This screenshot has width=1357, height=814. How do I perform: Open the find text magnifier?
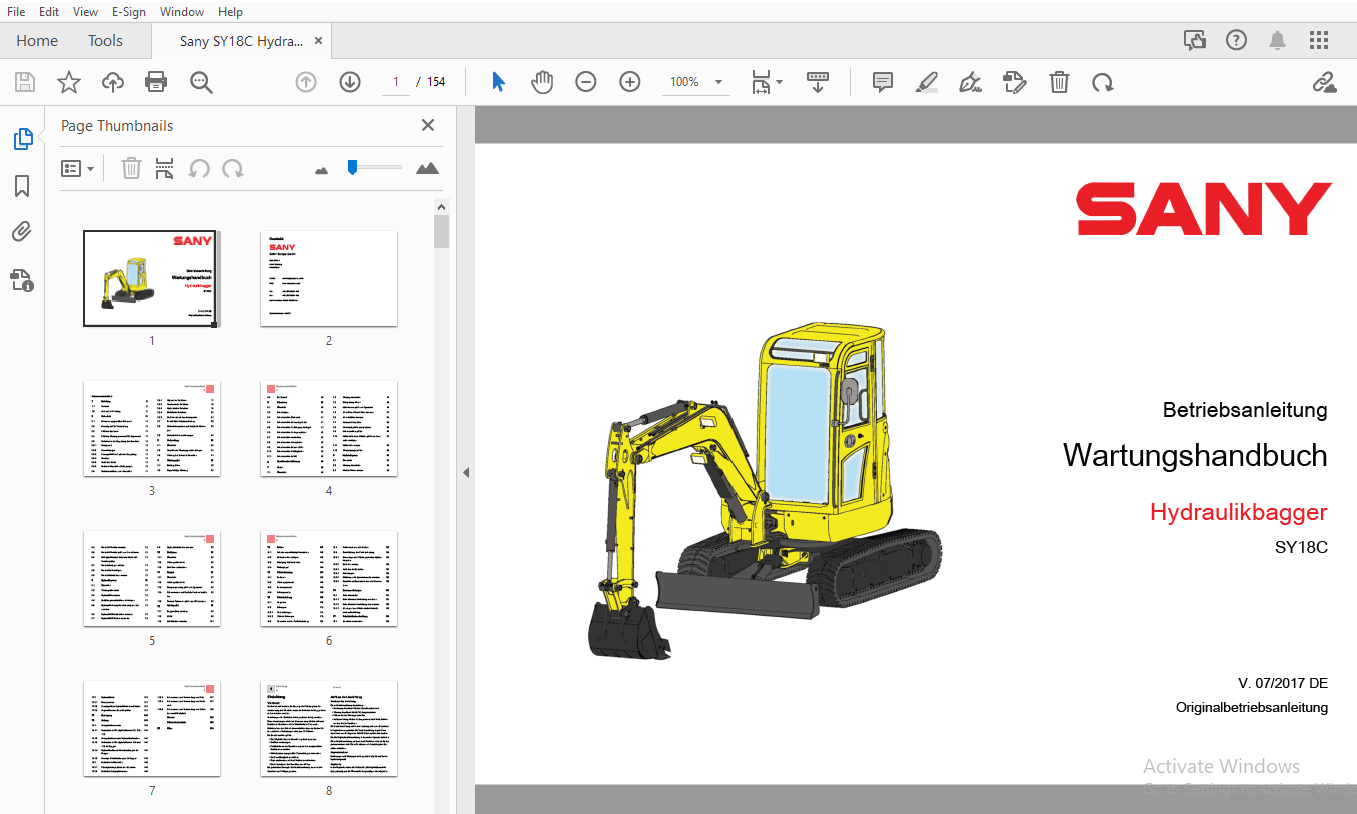201,82
